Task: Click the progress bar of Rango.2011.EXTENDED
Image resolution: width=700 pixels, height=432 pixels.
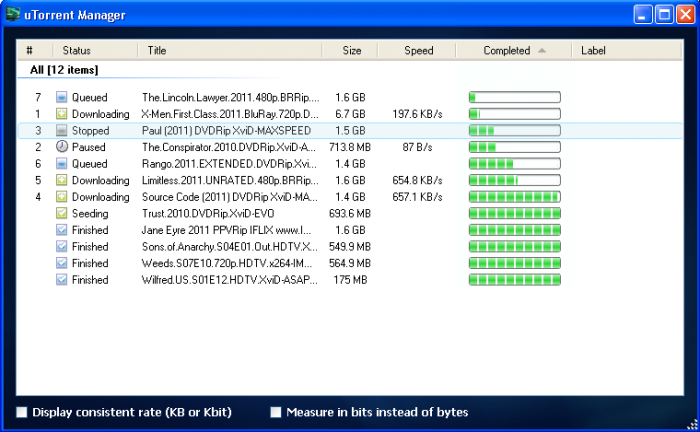Action: pos(515,163)
